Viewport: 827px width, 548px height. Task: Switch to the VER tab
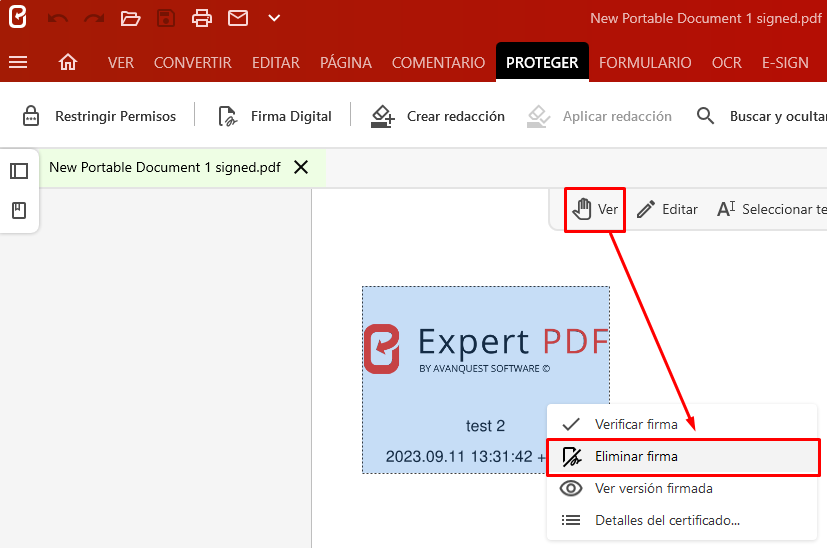[x=121, y=63]
